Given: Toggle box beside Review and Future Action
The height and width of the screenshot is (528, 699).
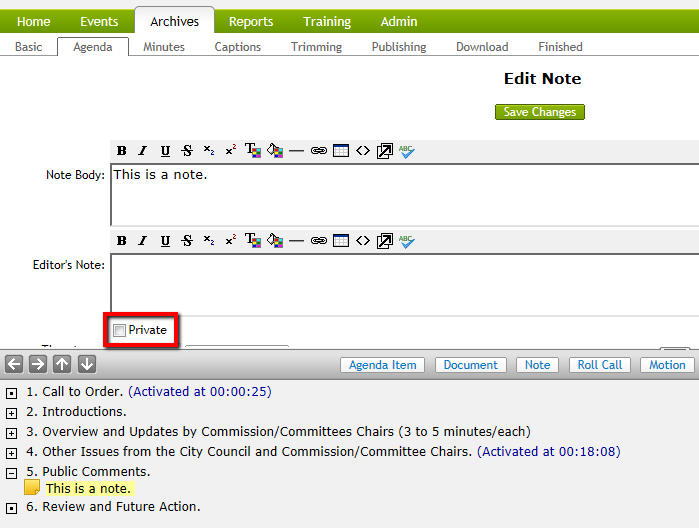Looking at the screenshot, I should tap(12, 508).
